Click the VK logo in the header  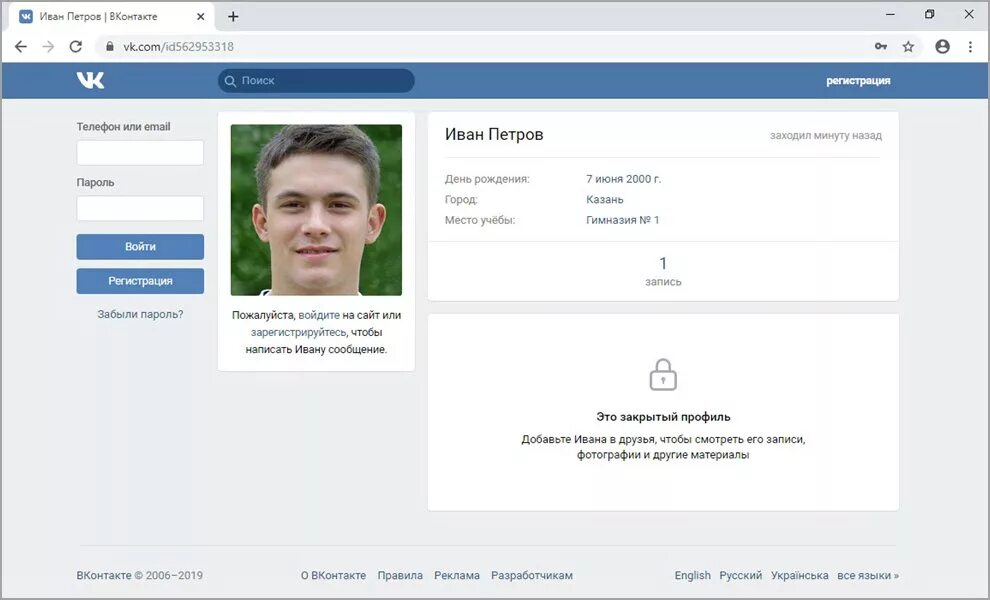pos(90,79)
